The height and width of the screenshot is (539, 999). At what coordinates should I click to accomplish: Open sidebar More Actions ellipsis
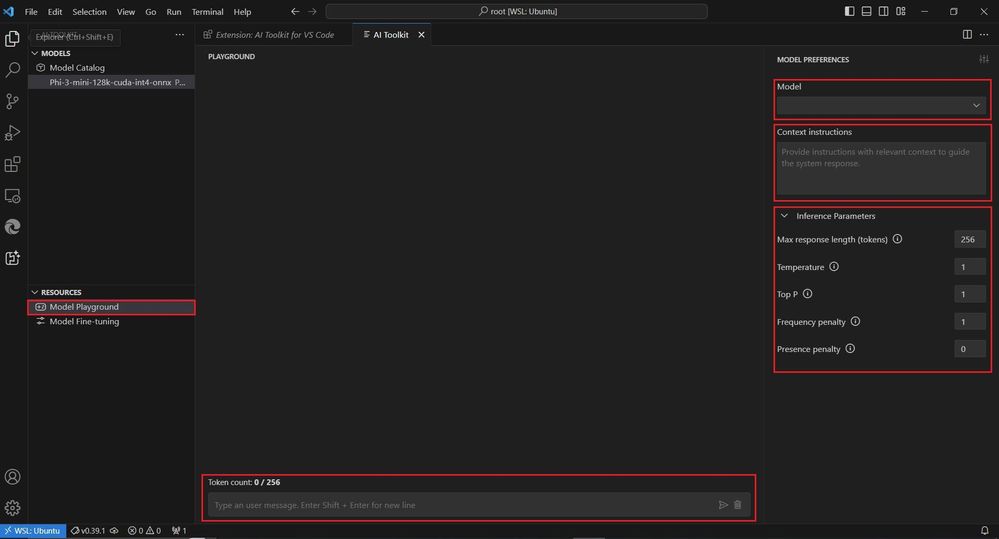[180, 35]
